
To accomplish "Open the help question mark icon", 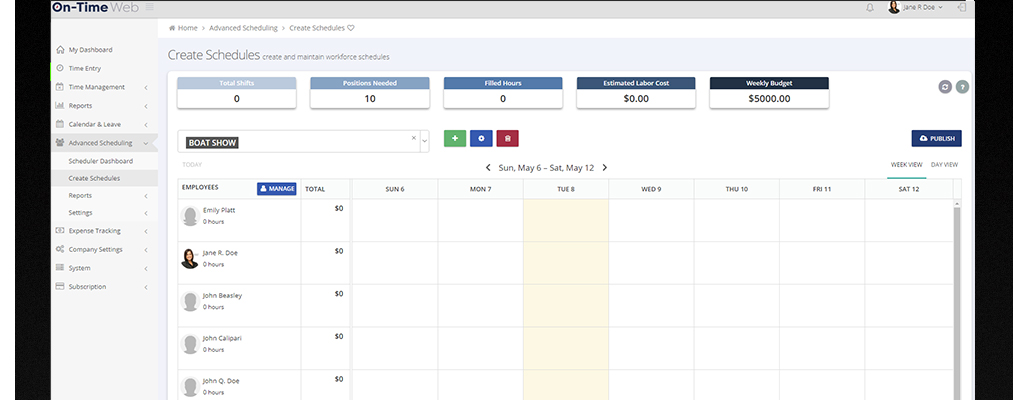I will (962, 87).
